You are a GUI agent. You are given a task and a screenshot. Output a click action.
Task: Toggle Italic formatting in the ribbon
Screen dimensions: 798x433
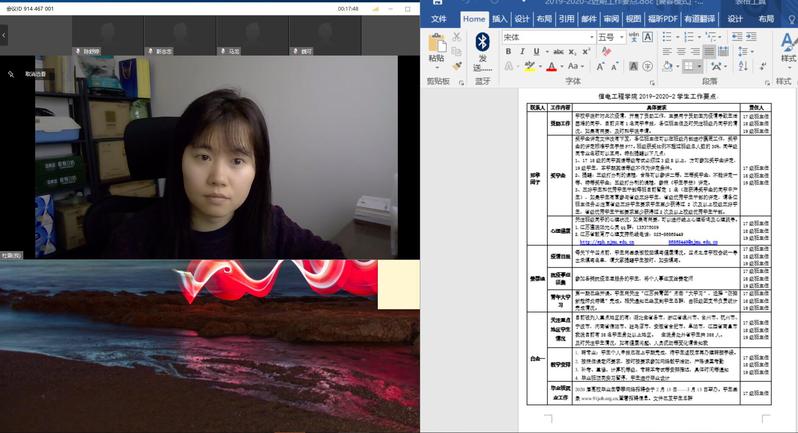click(x=522, y=52)
